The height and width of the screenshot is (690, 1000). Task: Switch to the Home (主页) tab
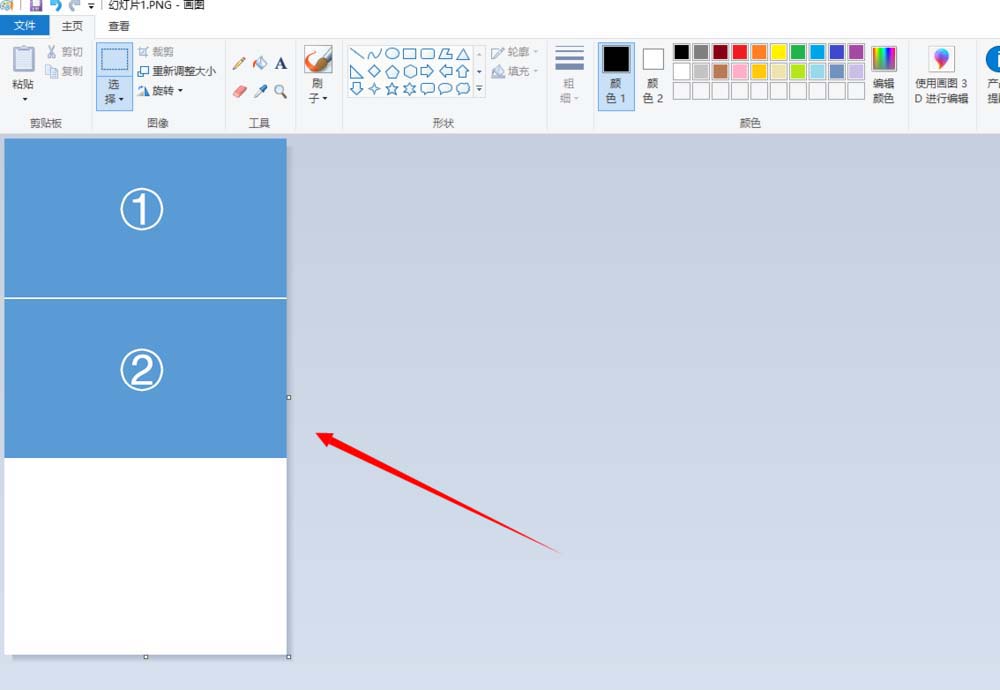[x=72, y=26]
